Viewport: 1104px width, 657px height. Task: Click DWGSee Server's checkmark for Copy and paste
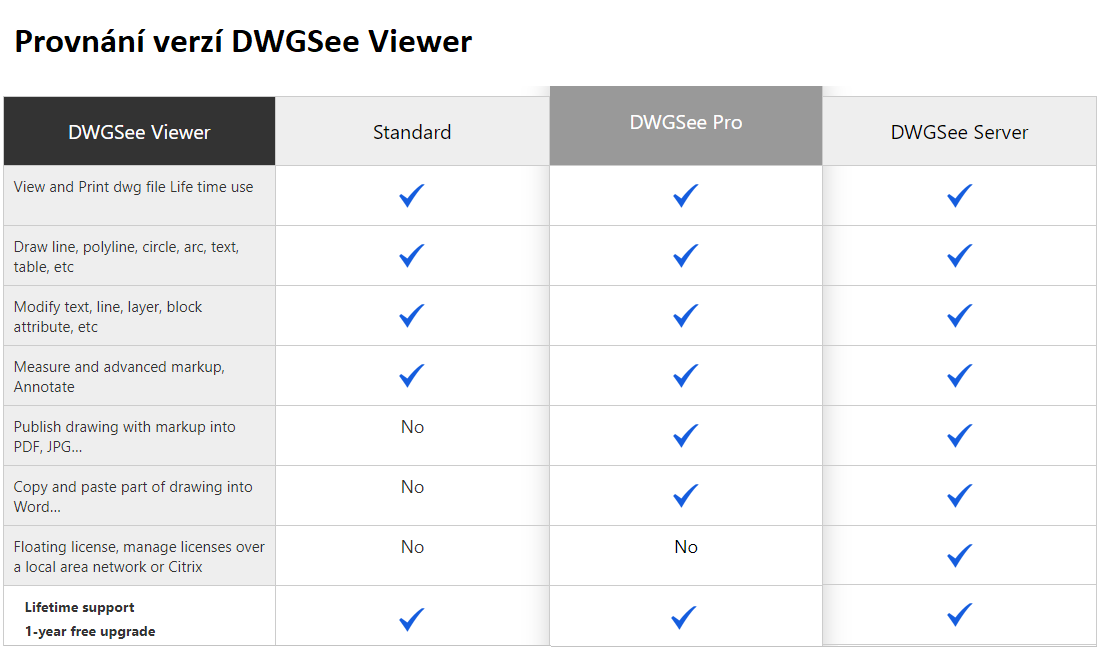pos(958,495)
